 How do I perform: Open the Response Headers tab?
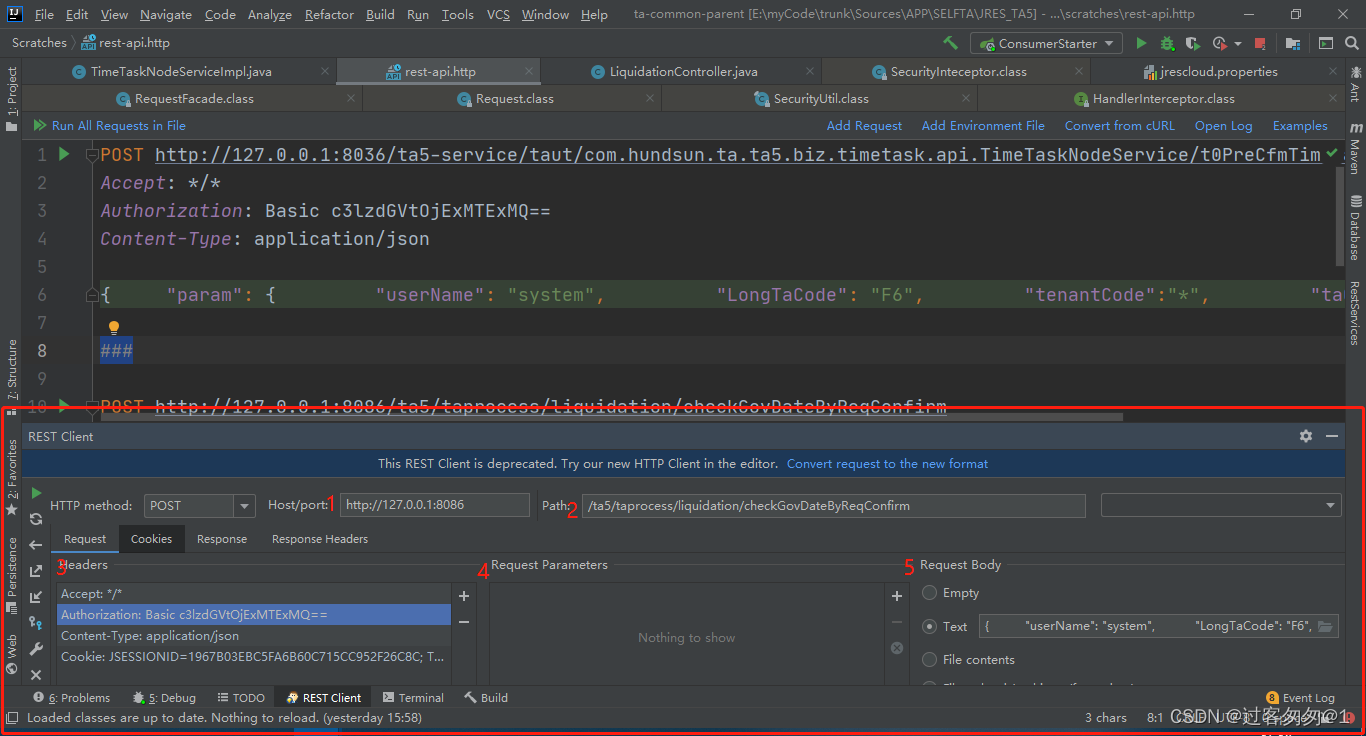coord(320,539)
